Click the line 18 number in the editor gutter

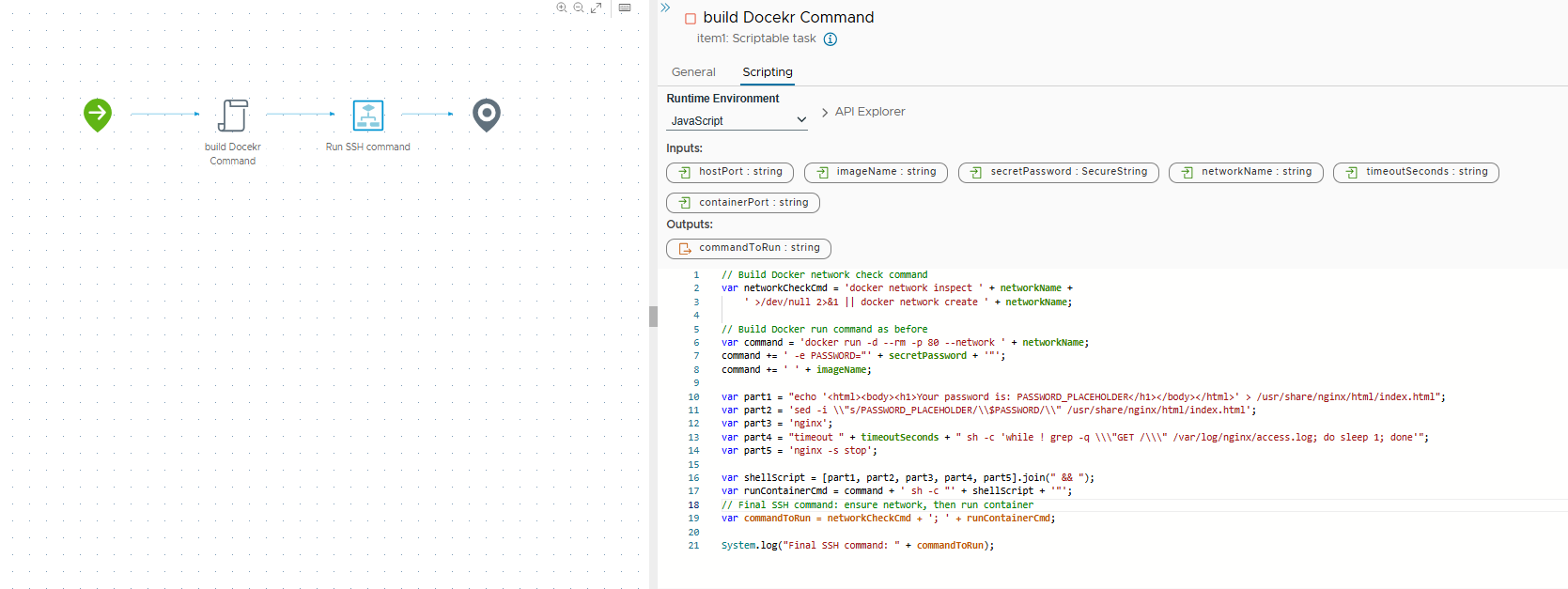pos(693,505)
